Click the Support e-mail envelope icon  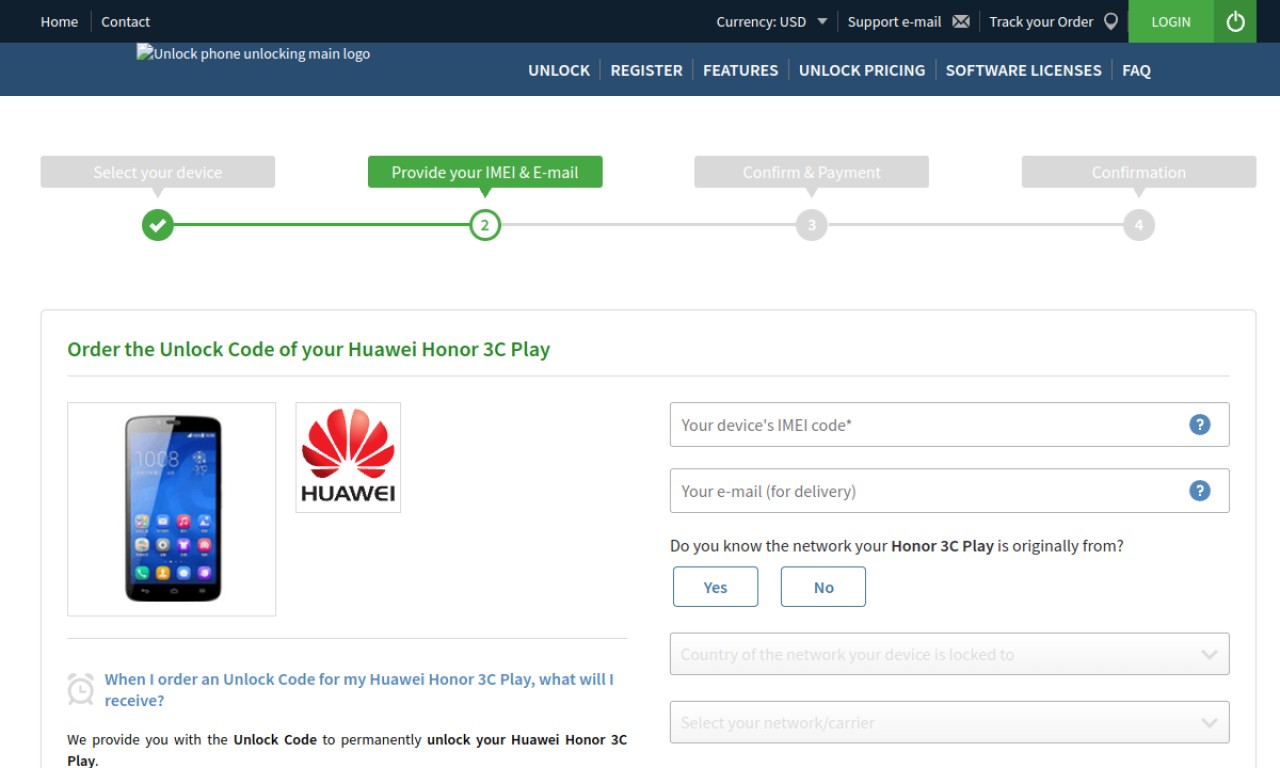[x=961, y=21]
